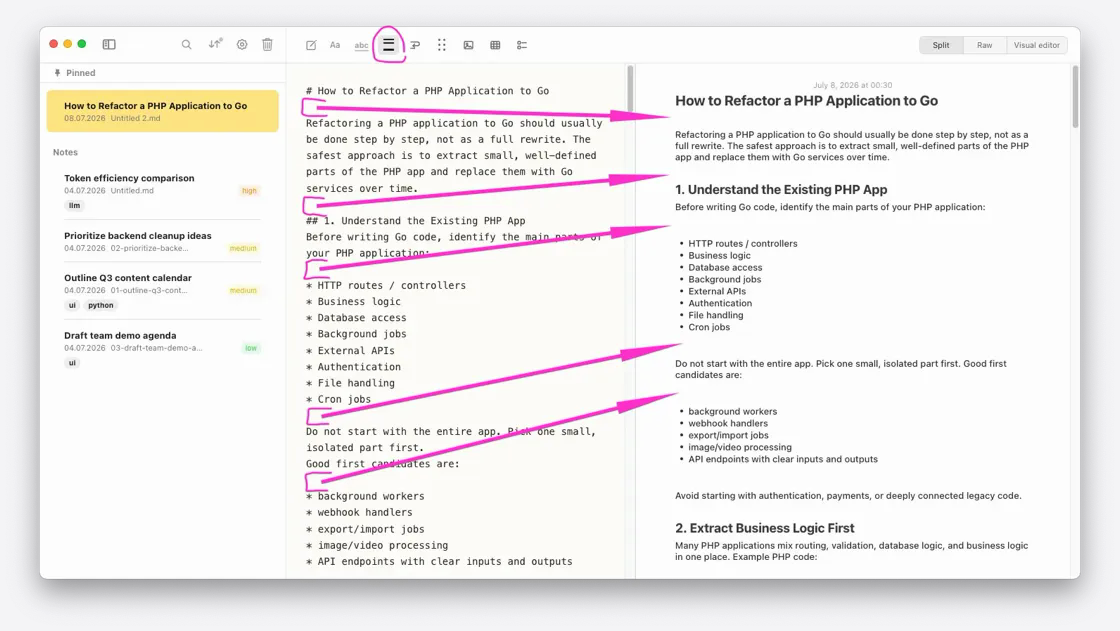Screen dimensions: 1120x631
Task: Click the 'low' priority badge
Action: [x=251, y=348]
